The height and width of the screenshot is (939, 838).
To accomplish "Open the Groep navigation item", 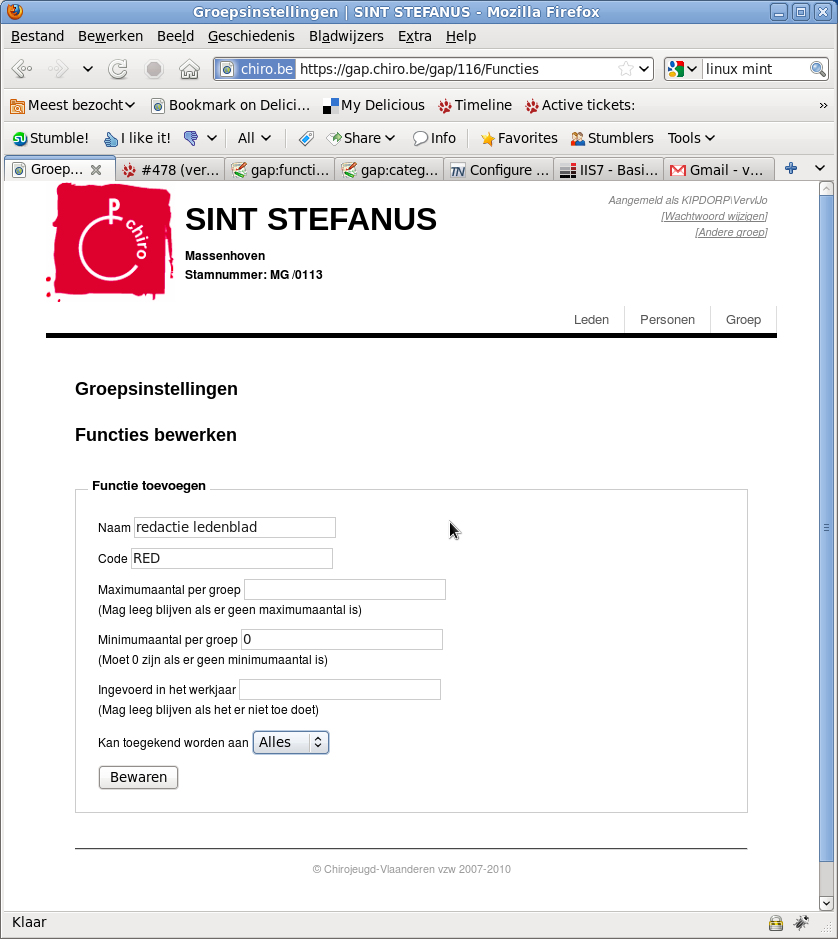I will click(x=743, y=320).
